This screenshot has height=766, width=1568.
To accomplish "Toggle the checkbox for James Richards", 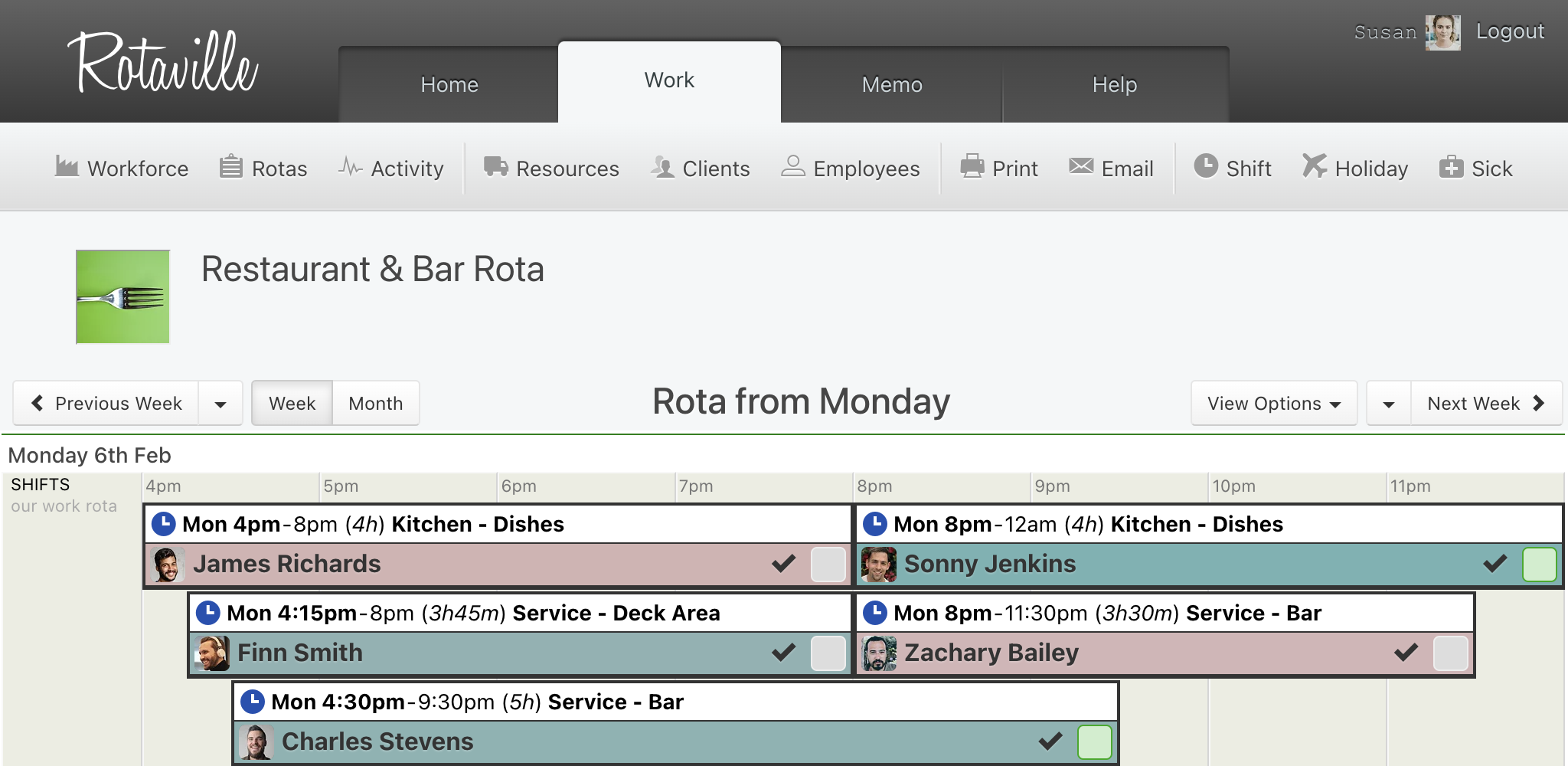I will pos(828,565).
